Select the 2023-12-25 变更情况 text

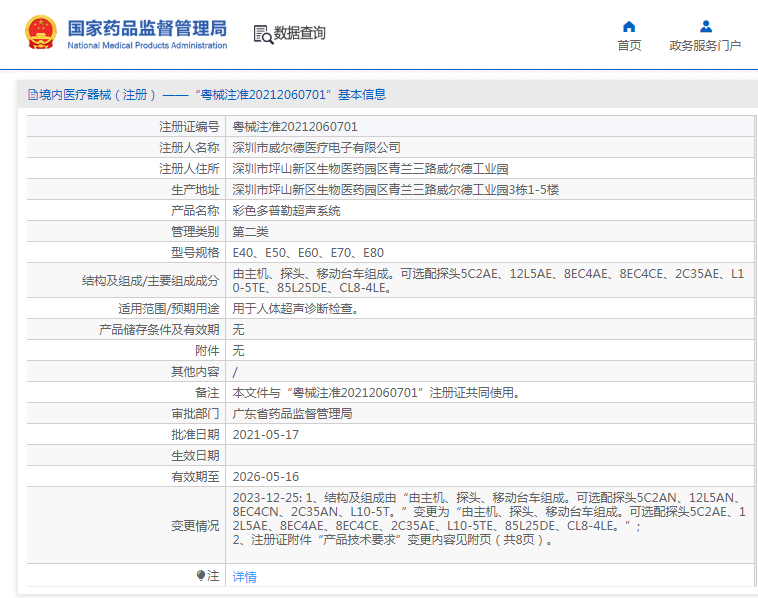click(489, 519)
